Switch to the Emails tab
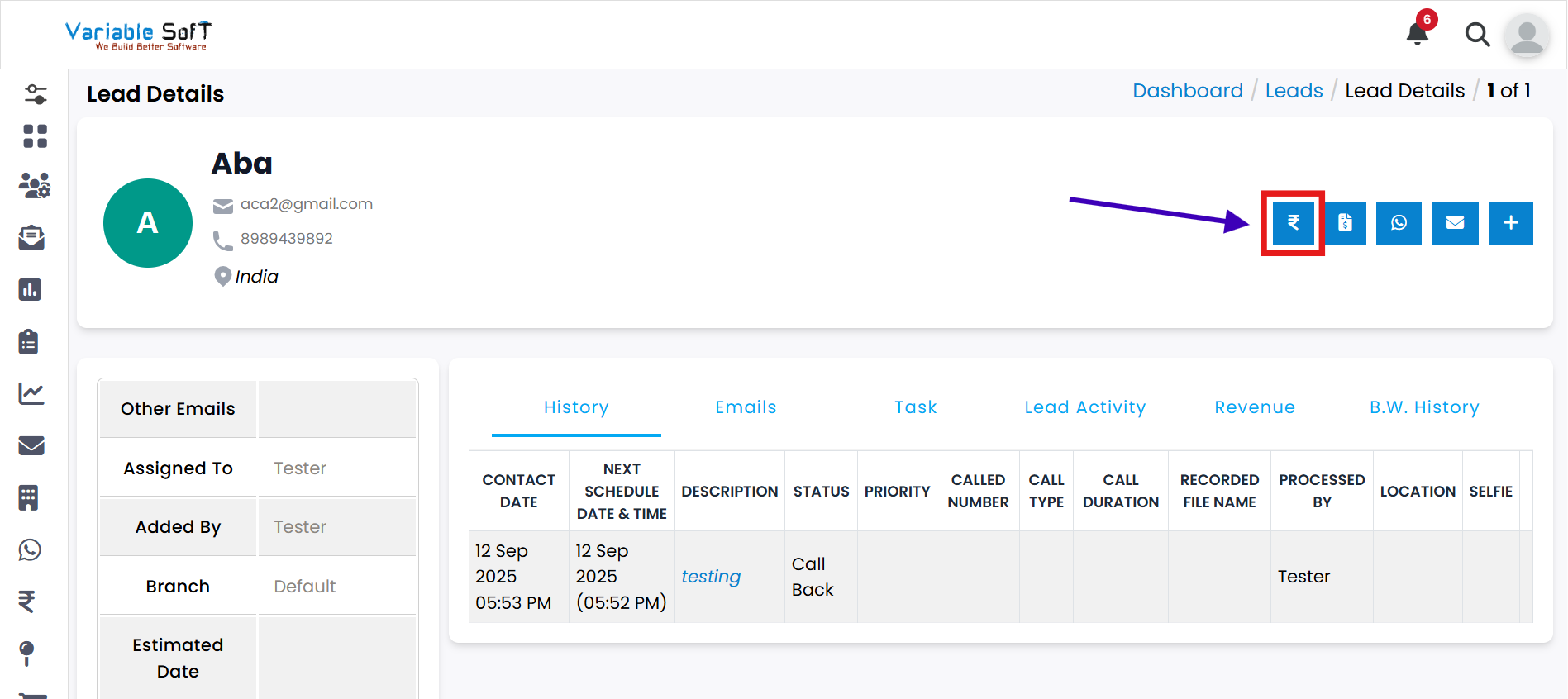 (746, 407)
